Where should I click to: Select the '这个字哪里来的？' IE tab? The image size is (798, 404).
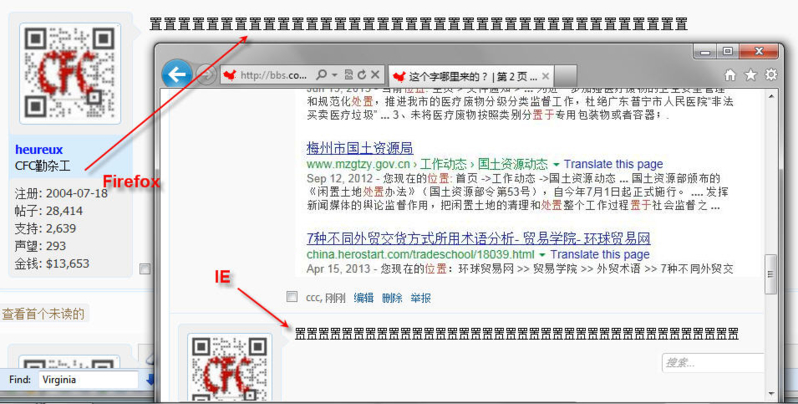pyautogui.click(x=471, y=76)
